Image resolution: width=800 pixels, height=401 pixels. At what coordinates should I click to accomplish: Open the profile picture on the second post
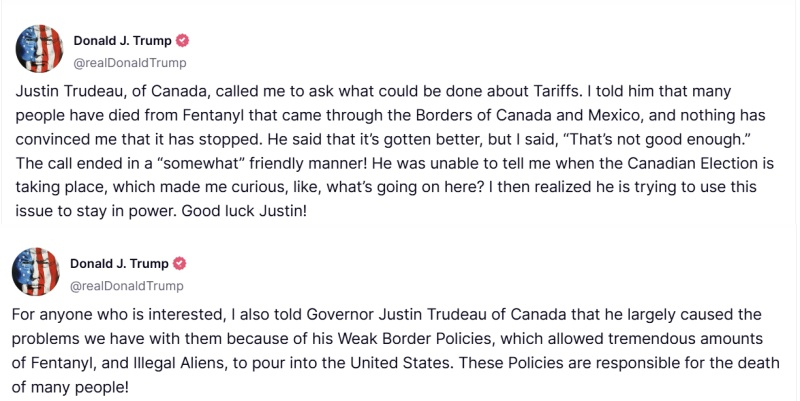[36, 272]
